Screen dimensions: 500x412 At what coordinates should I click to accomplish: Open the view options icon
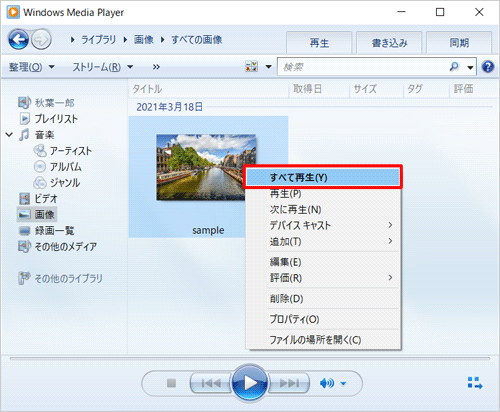[252, 67]
